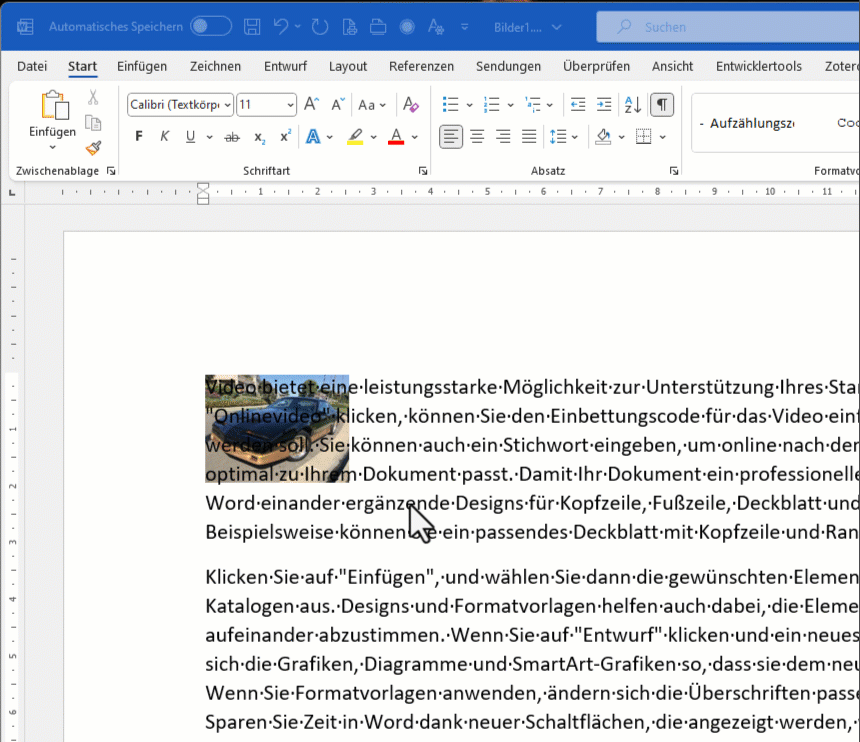Open the Einfügen ribbon tab
This screenshot has height=742, width=860.
point(142,66)
